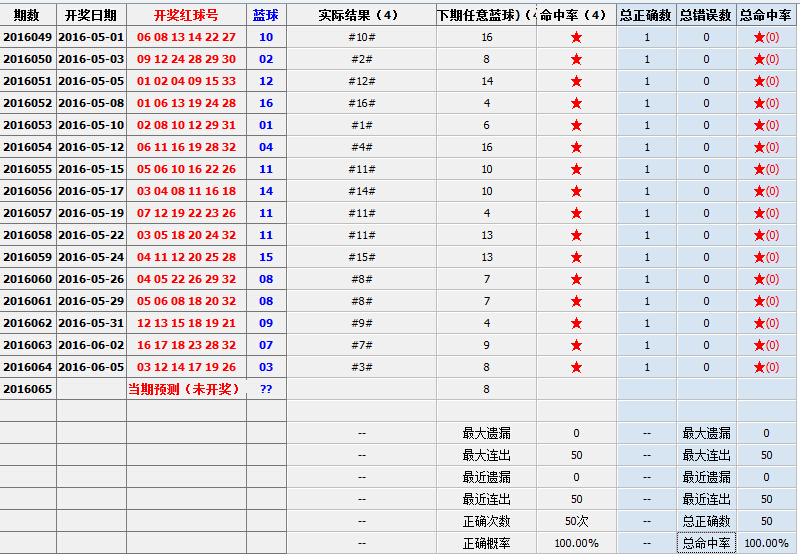Click date cell 2016-06-05
The height and width of the screenshot is (558, 800).
click(x=91, y=367)
